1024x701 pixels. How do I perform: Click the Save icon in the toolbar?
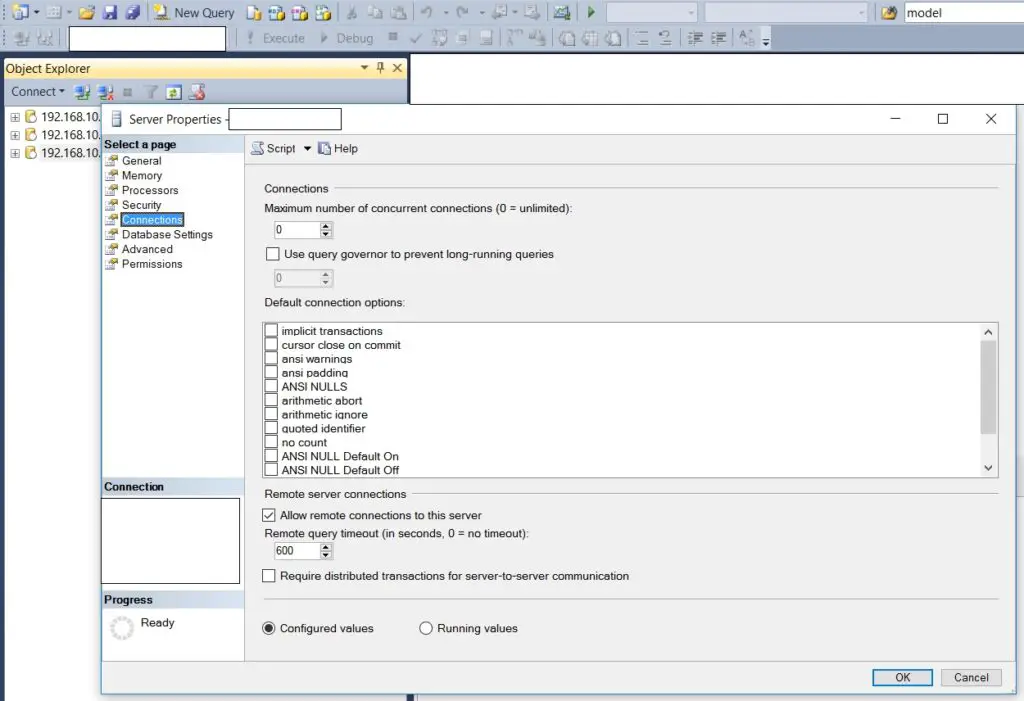[110, 13]
